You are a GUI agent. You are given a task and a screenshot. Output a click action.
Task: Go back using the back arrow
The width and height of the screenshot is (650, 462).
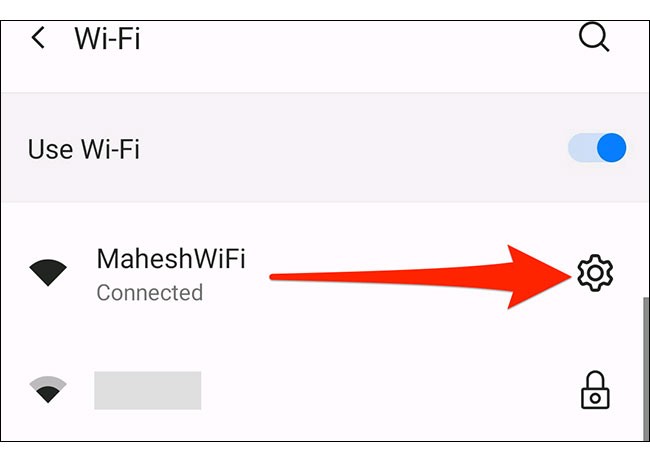pos(39,39)
